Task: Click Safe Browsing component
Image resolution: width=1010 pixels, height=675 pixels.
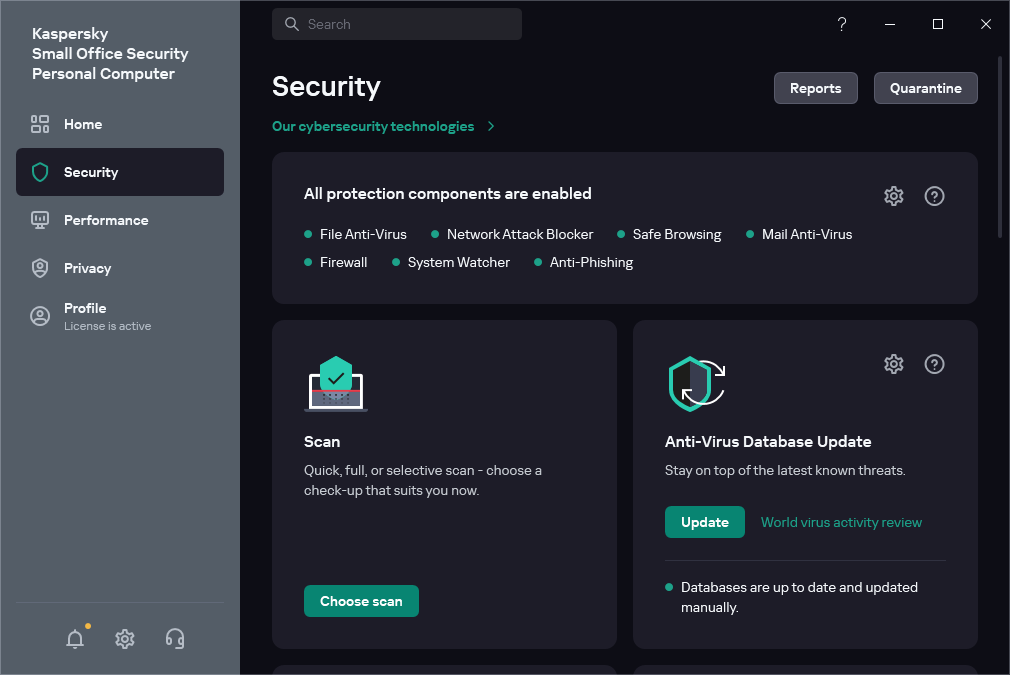Action: pyautogui.click(x=677, y=234)
